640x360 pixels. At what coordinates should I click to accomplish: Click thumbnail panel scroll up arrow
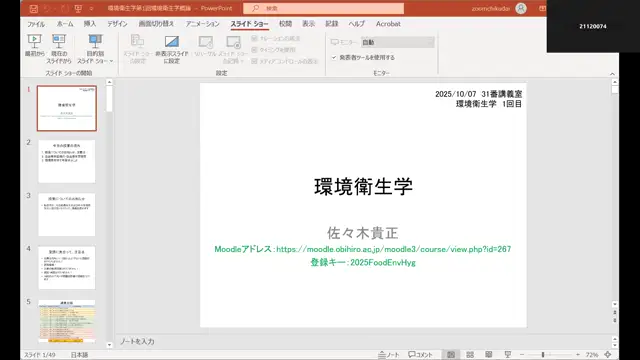(x=109, y=82)
